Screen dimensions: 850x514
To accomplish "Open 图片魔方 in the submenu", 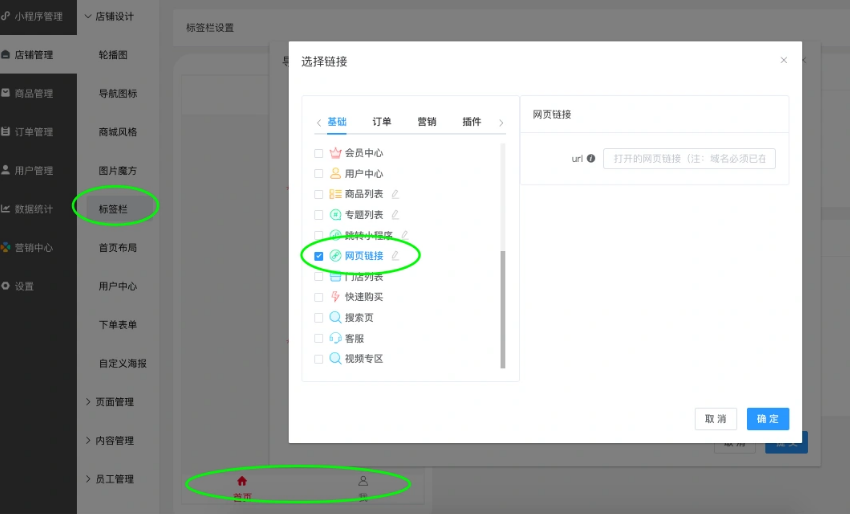I will [118, 170].
